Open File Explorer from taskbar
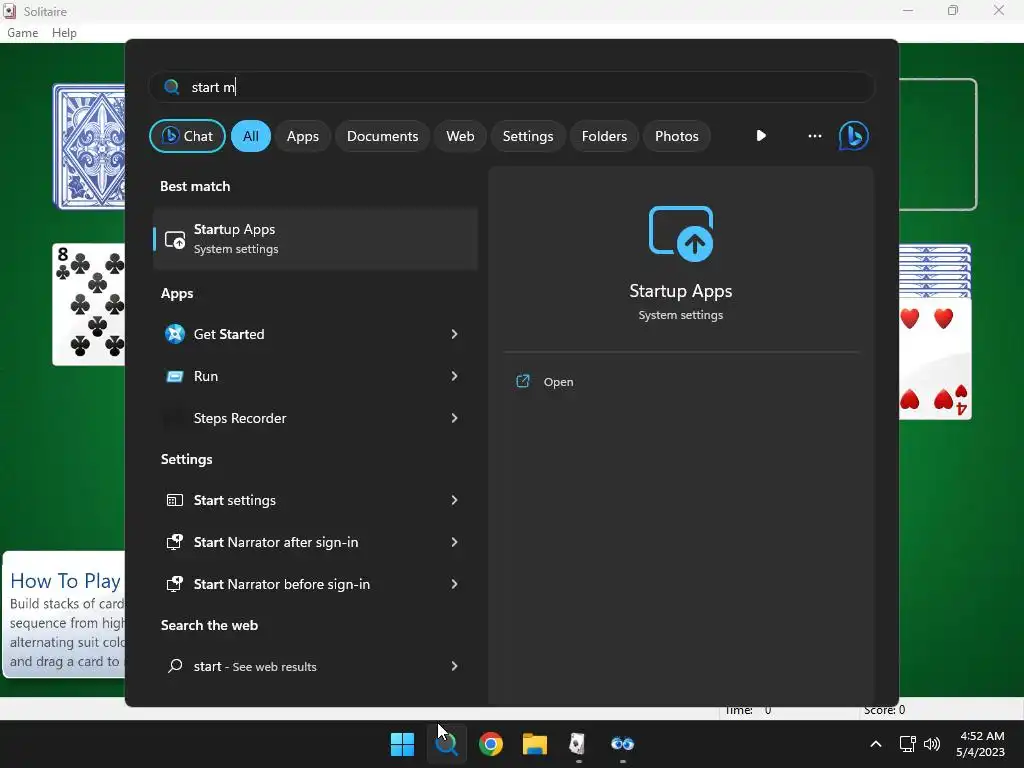This screenshot has height=768, width=1024. pos(534,744)
